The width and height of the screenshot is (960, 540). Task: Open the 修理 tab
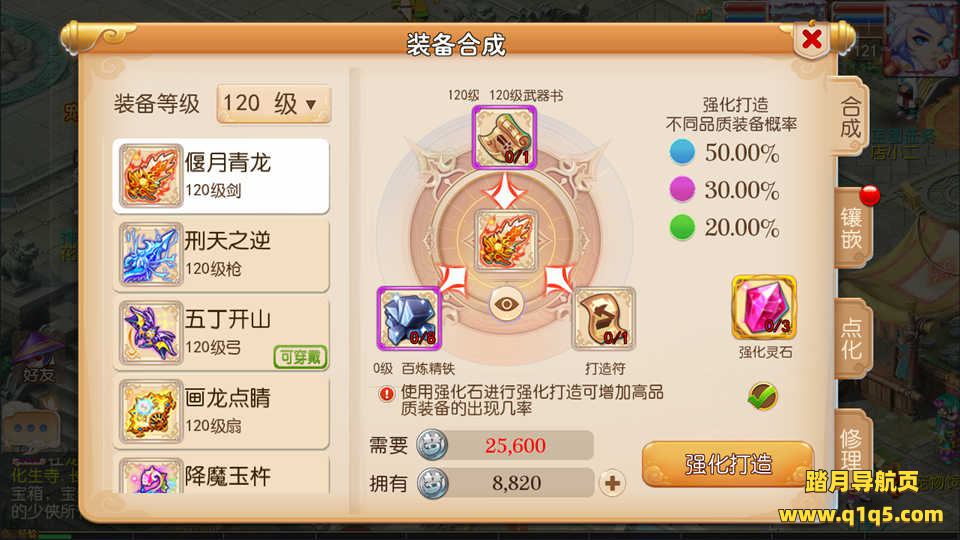tap(852, 447)
